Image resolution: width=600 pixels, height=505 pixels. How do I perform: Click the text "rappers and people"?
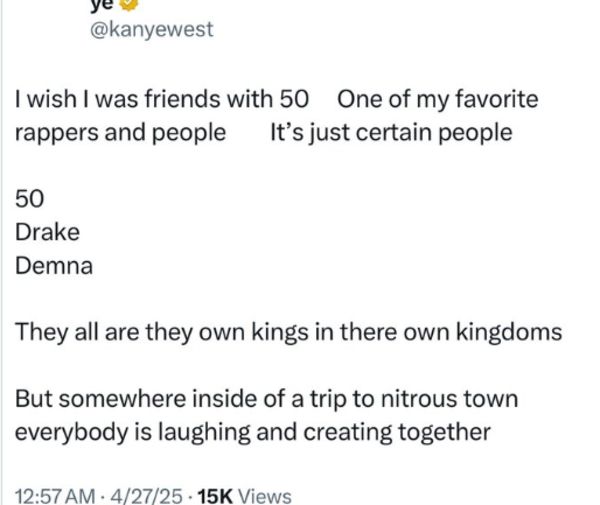point(121,133)
